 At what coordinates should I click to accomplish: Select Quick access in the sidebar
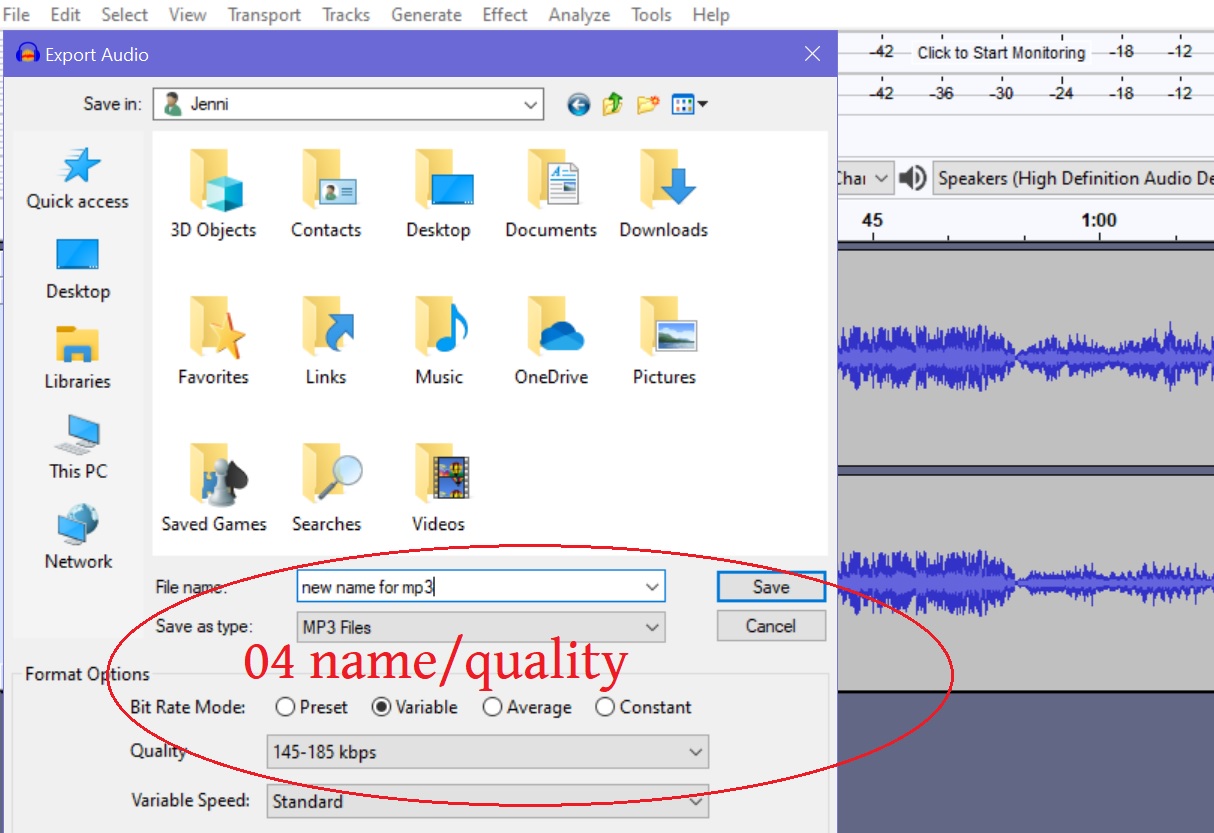(78, 180)
